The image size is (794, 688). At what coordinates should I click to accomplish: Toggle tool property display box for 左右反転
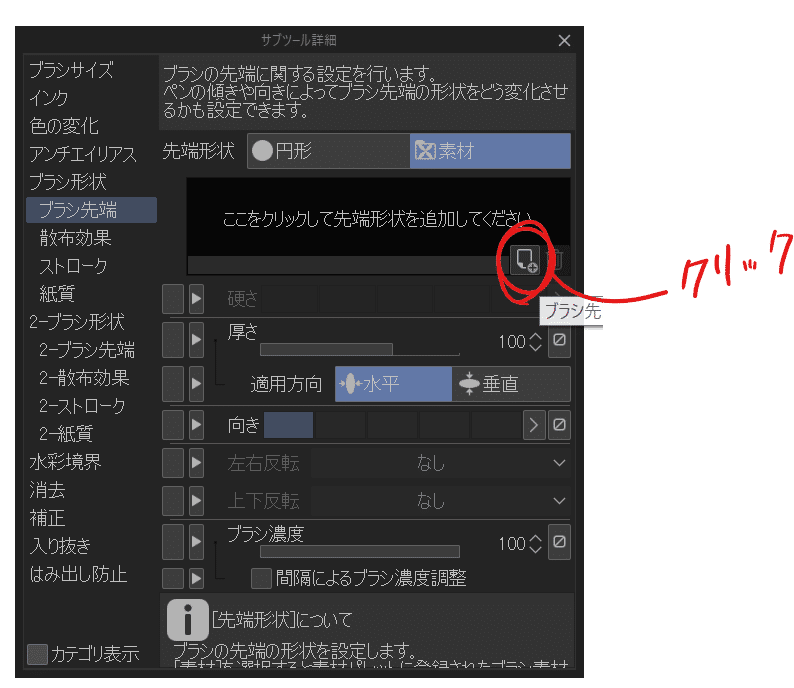pyautogui.click(x=173, y=463)
